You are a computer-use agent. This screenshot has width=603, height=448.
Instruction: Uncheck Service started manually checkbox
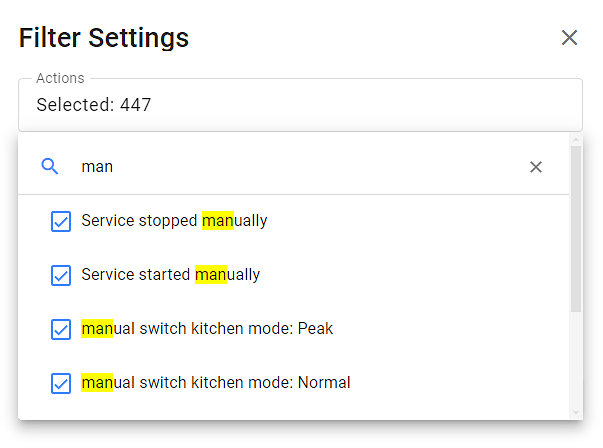(61, 275)
